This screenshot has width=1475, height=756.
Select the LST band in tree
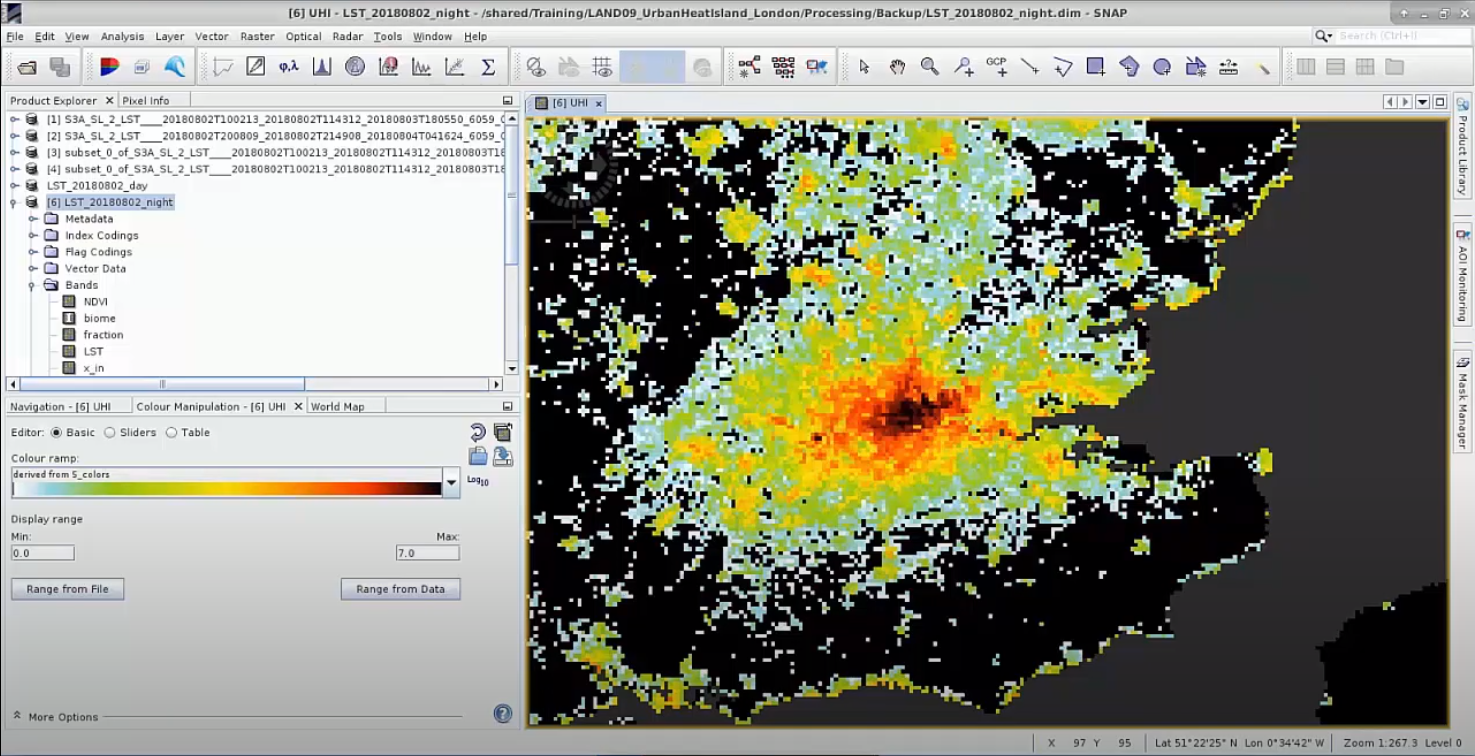tap(93, 352)
